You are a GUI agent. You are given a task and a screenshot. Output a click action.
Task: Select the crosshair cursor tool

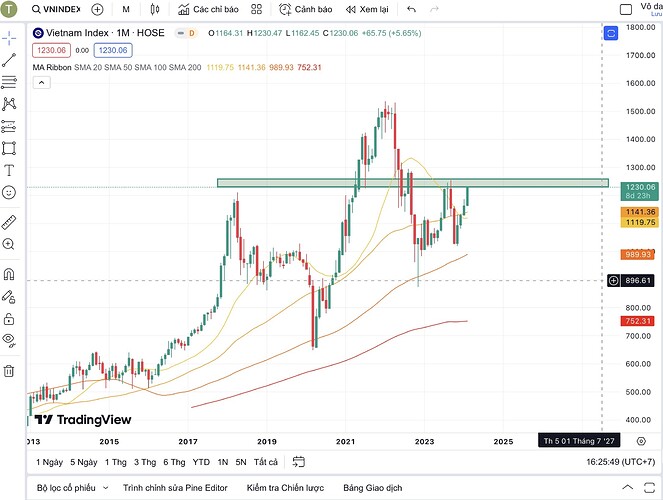click(9, 37)
